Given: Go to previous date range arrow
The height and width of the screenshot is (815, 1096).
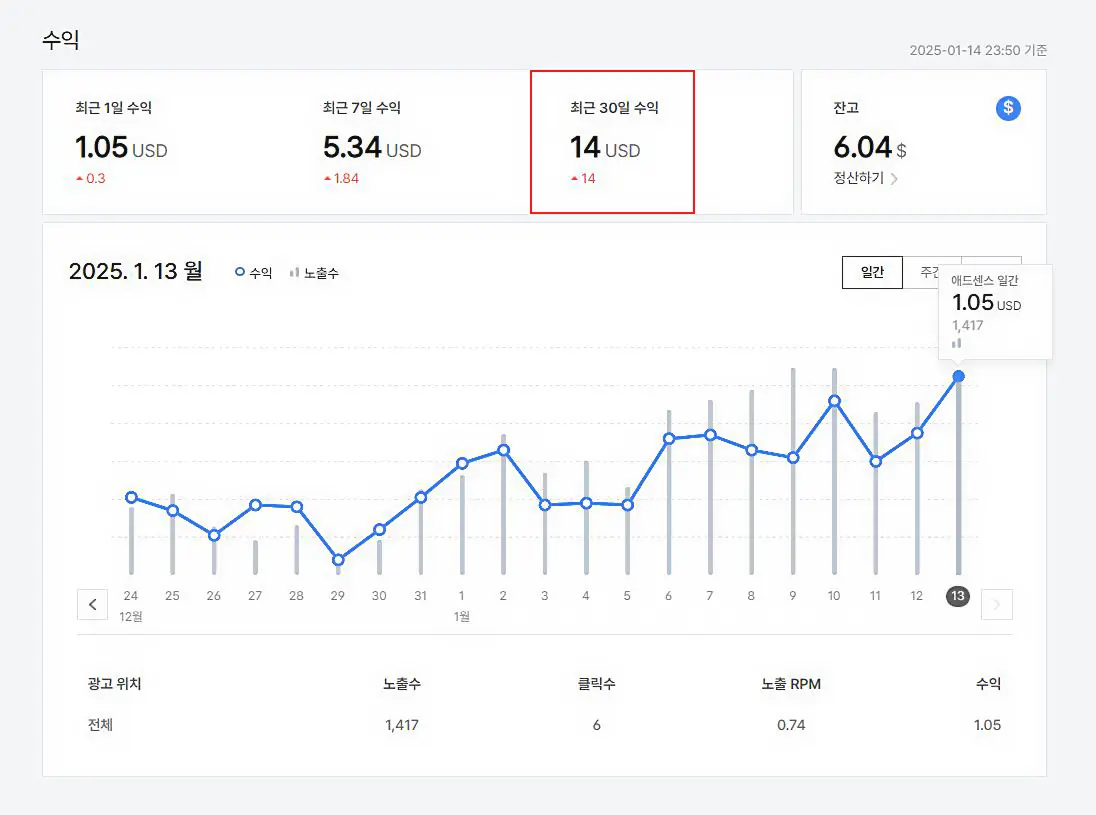Looking at the screenshot, I should click(92, 605).
